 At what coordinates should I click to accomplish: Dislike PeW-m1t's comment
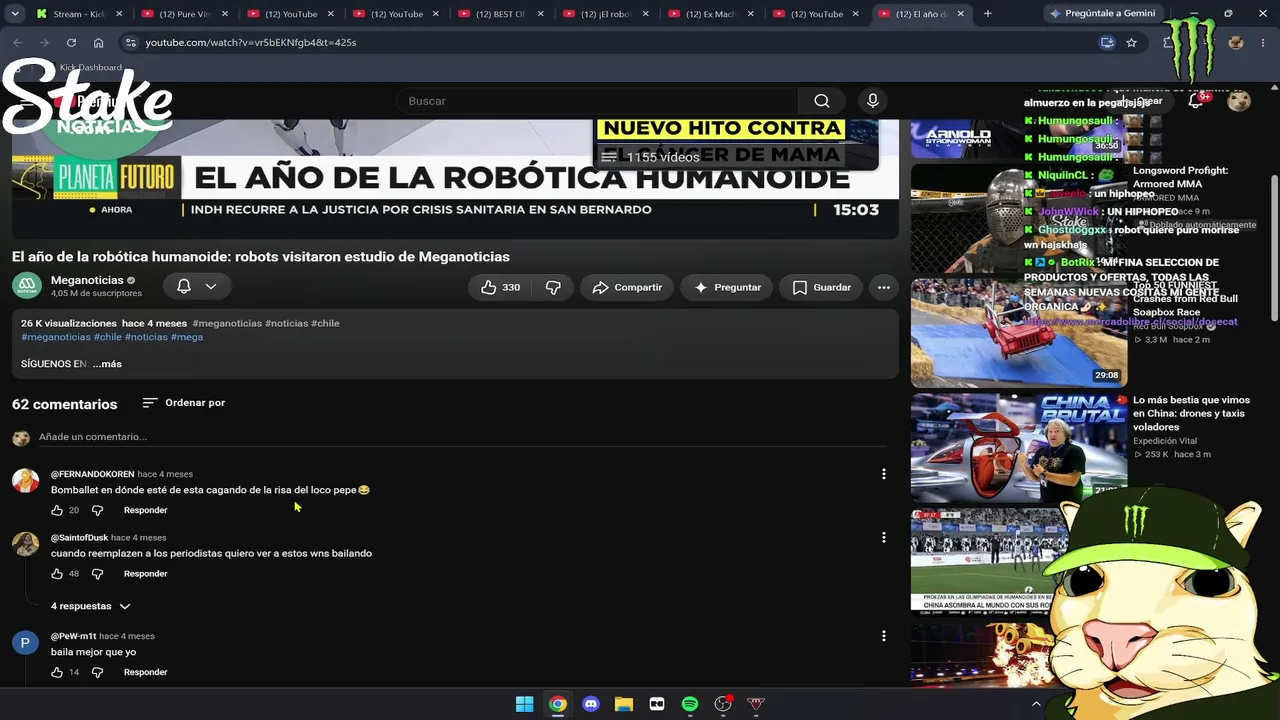point(97,672)
